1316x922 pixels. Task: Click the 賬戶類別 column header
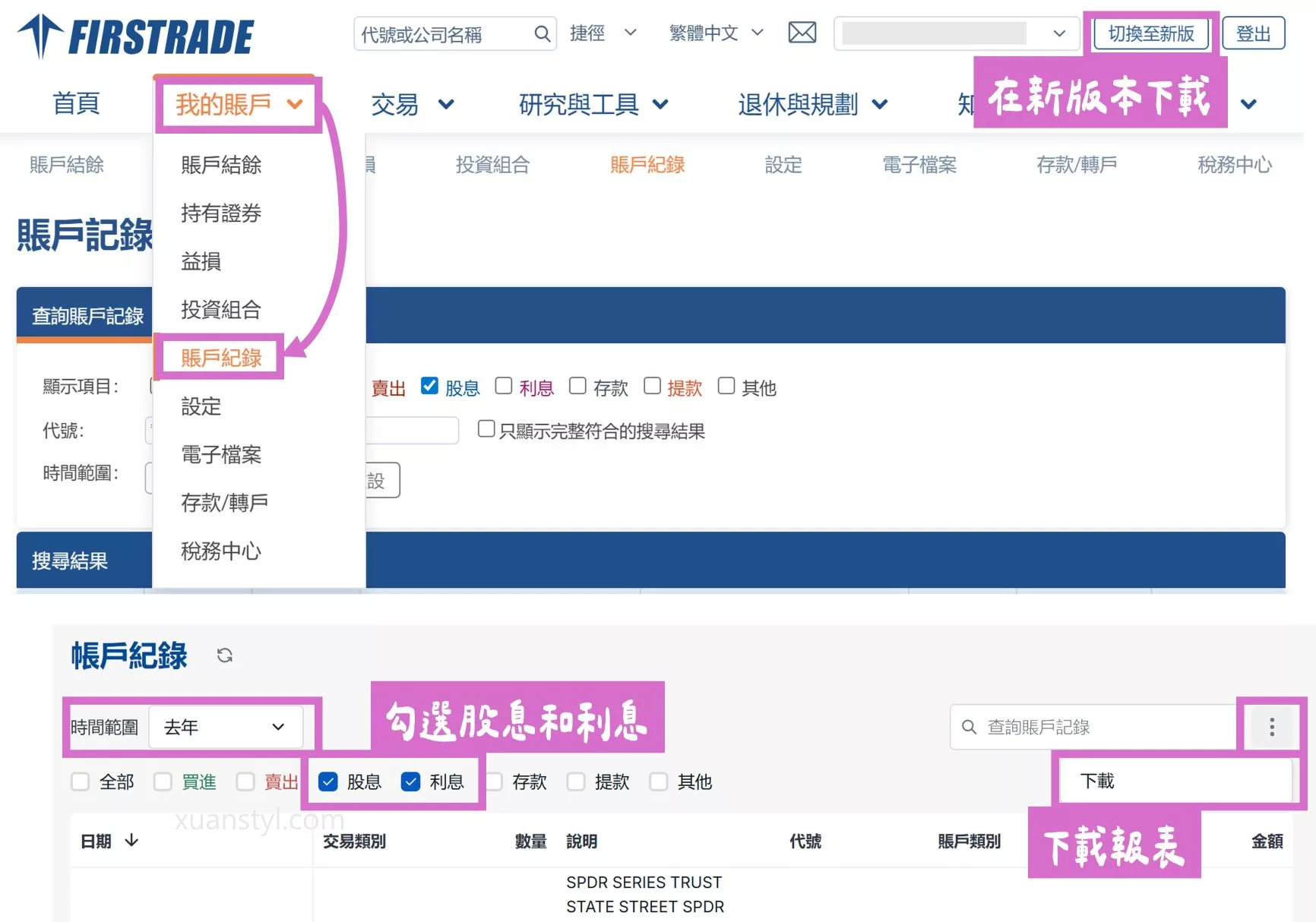969,841
